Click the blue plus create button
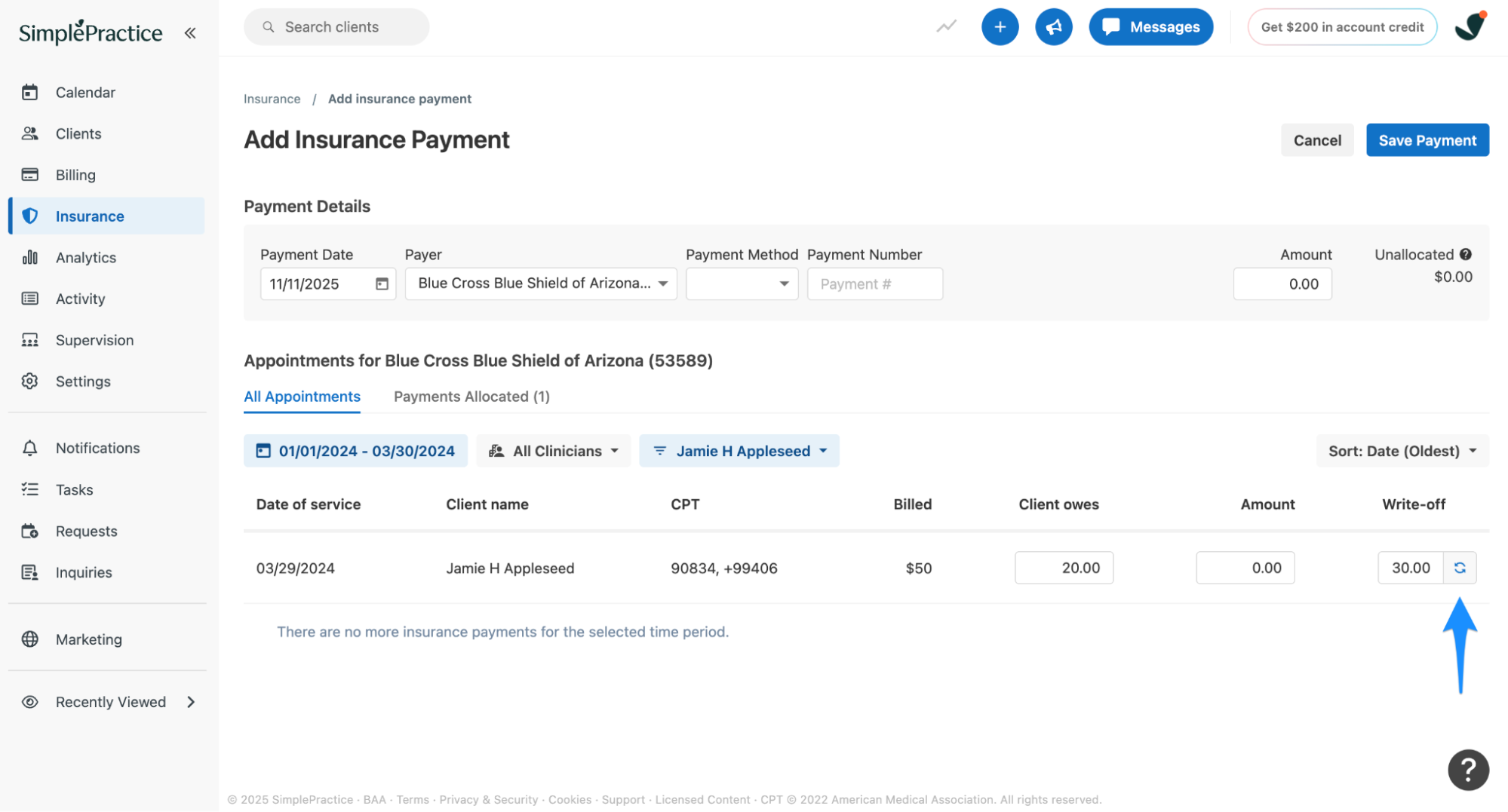The image size is (1508, 812). [1000, 27]
